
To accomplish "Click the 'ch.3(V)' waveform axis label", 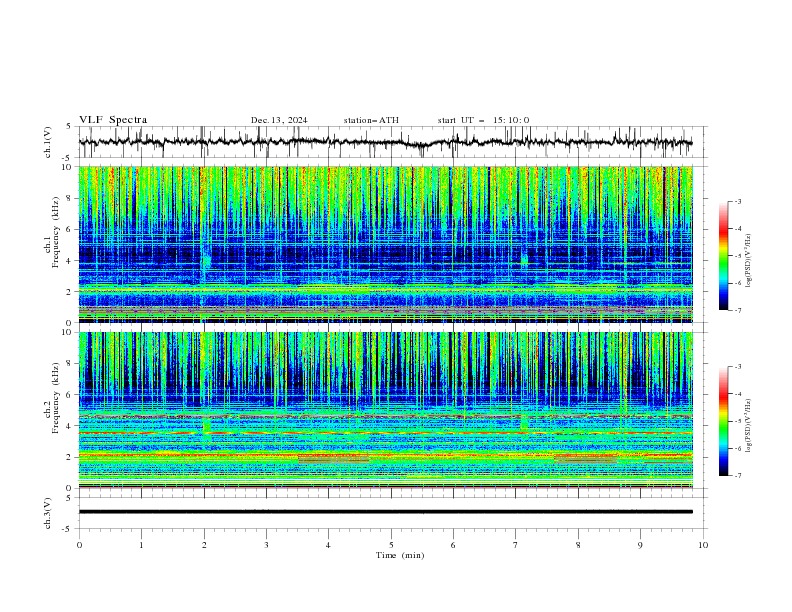I will (48, 513).
